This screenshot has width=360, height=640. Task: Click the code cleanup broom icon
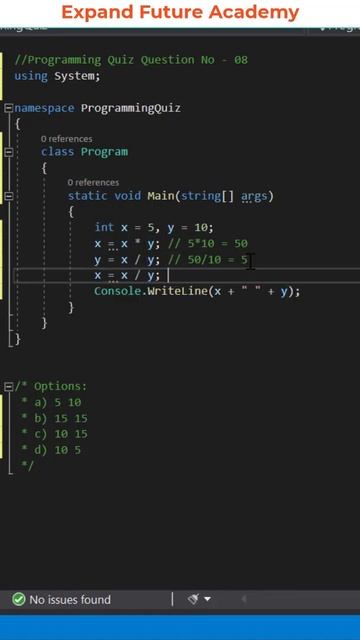click(x=193, y=599)
